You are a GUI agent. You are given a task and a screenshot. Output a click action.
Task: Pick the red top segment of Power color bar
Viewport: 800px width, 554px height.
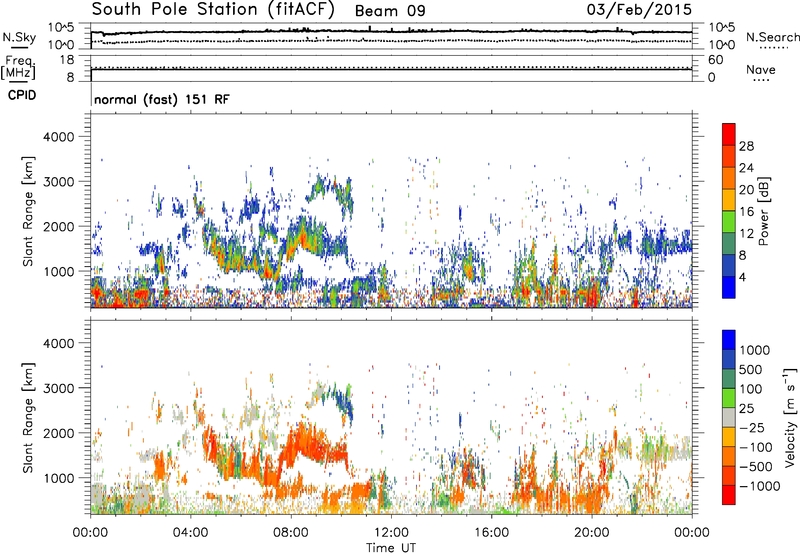tap(729, 134)
